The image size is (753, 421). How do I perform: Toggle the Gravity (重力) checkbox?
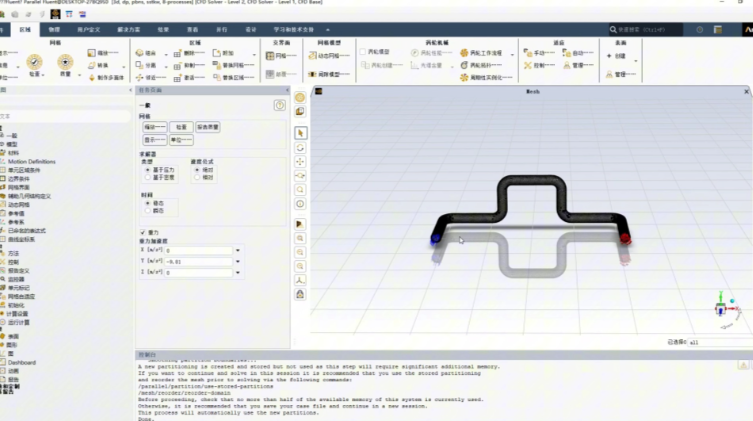[x=143, y=231]
